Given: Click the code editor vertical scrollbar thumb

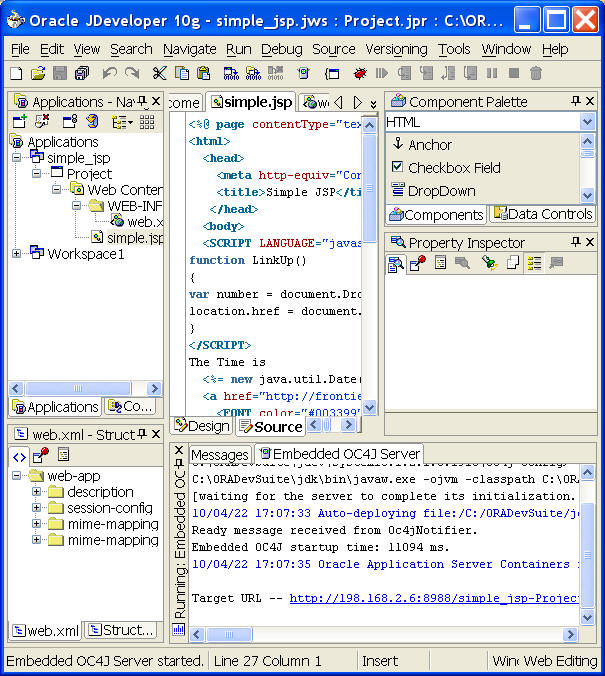Looking at the screenshot, I should [x=370, y=188].
